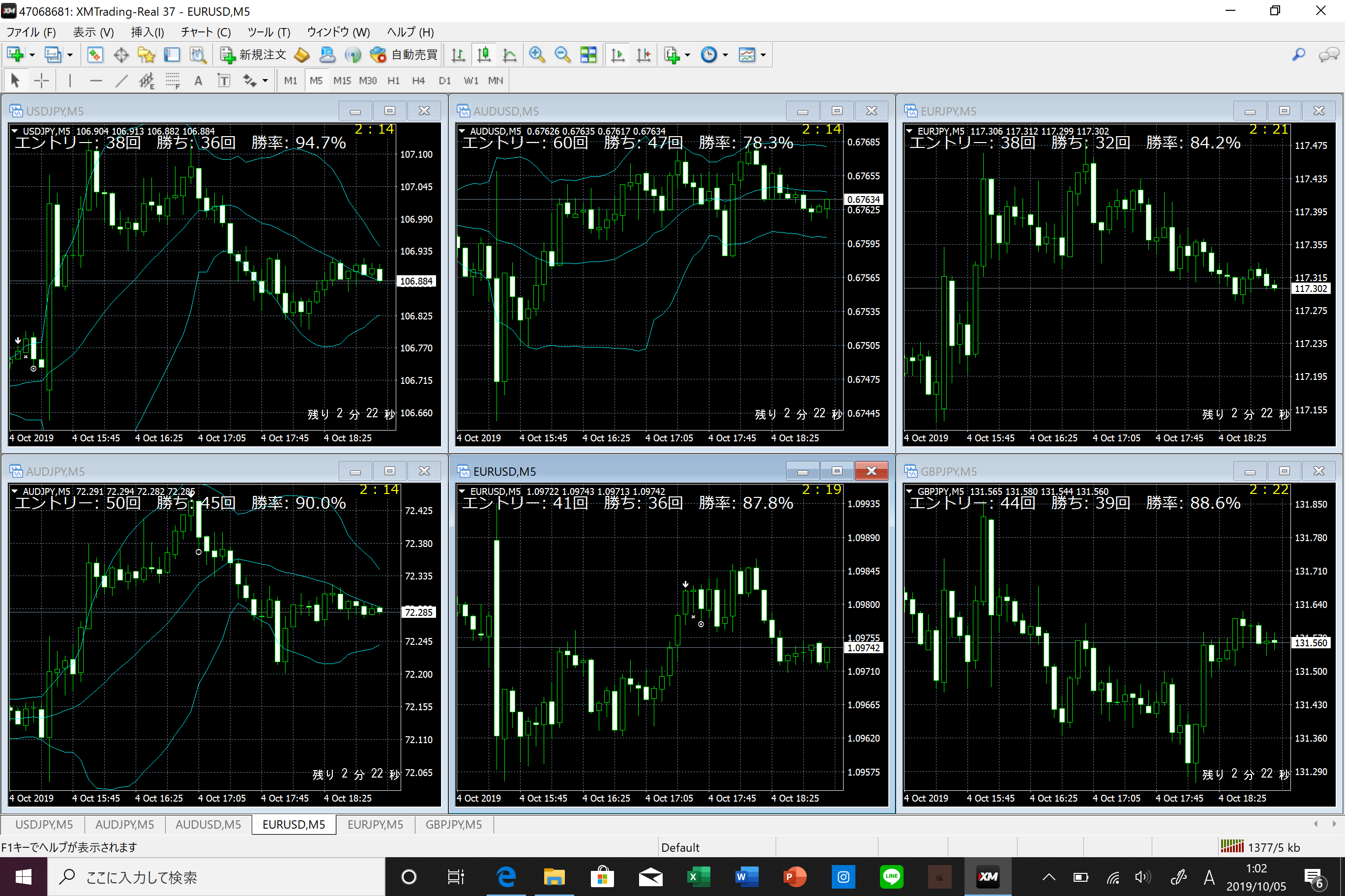
Task: Expand the new chart dropdown arrow
Action: point(32,55)
